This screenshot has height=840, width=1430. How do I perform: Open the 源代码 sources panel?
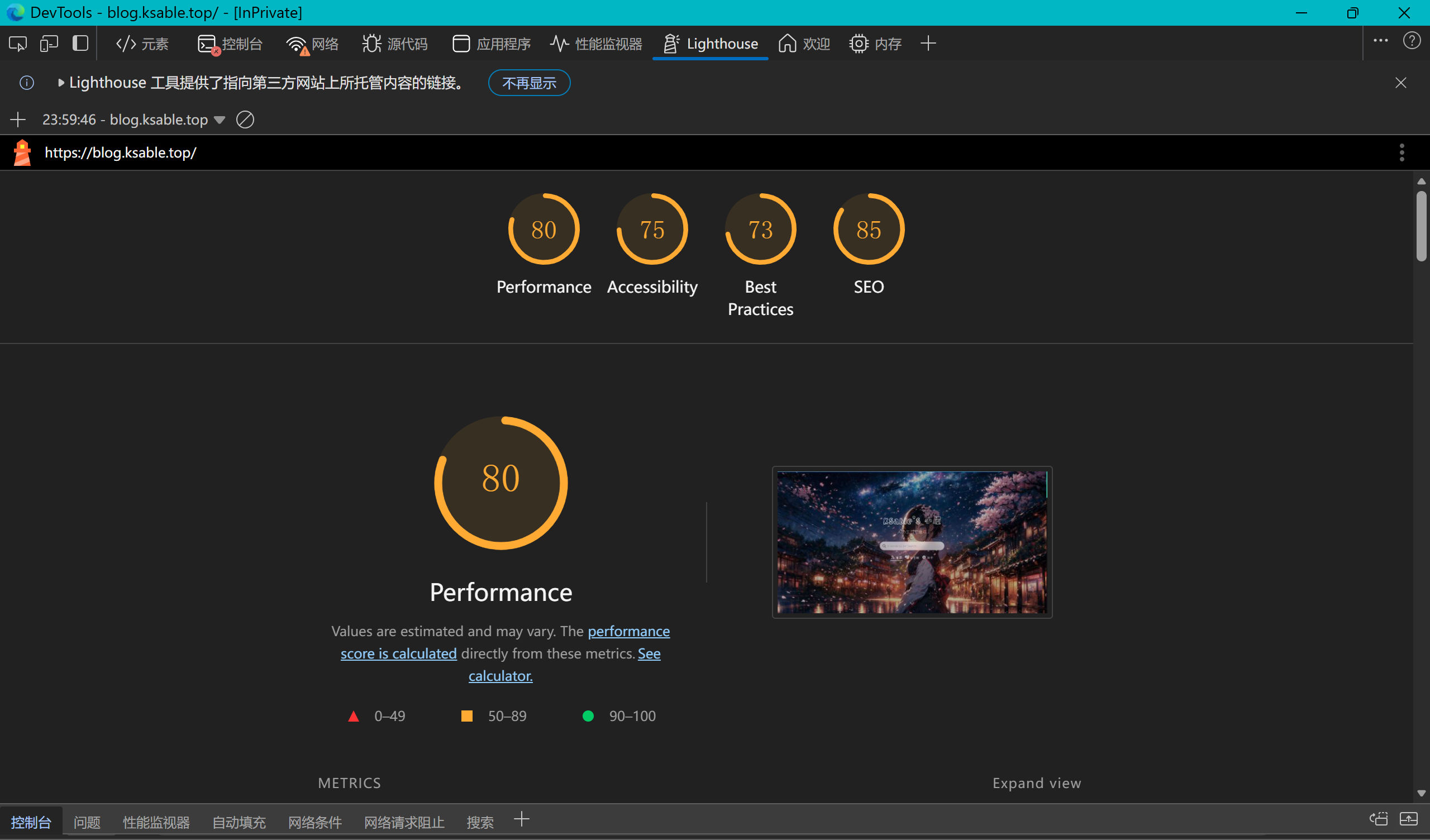pyautogui.click(x=395, y=44)
